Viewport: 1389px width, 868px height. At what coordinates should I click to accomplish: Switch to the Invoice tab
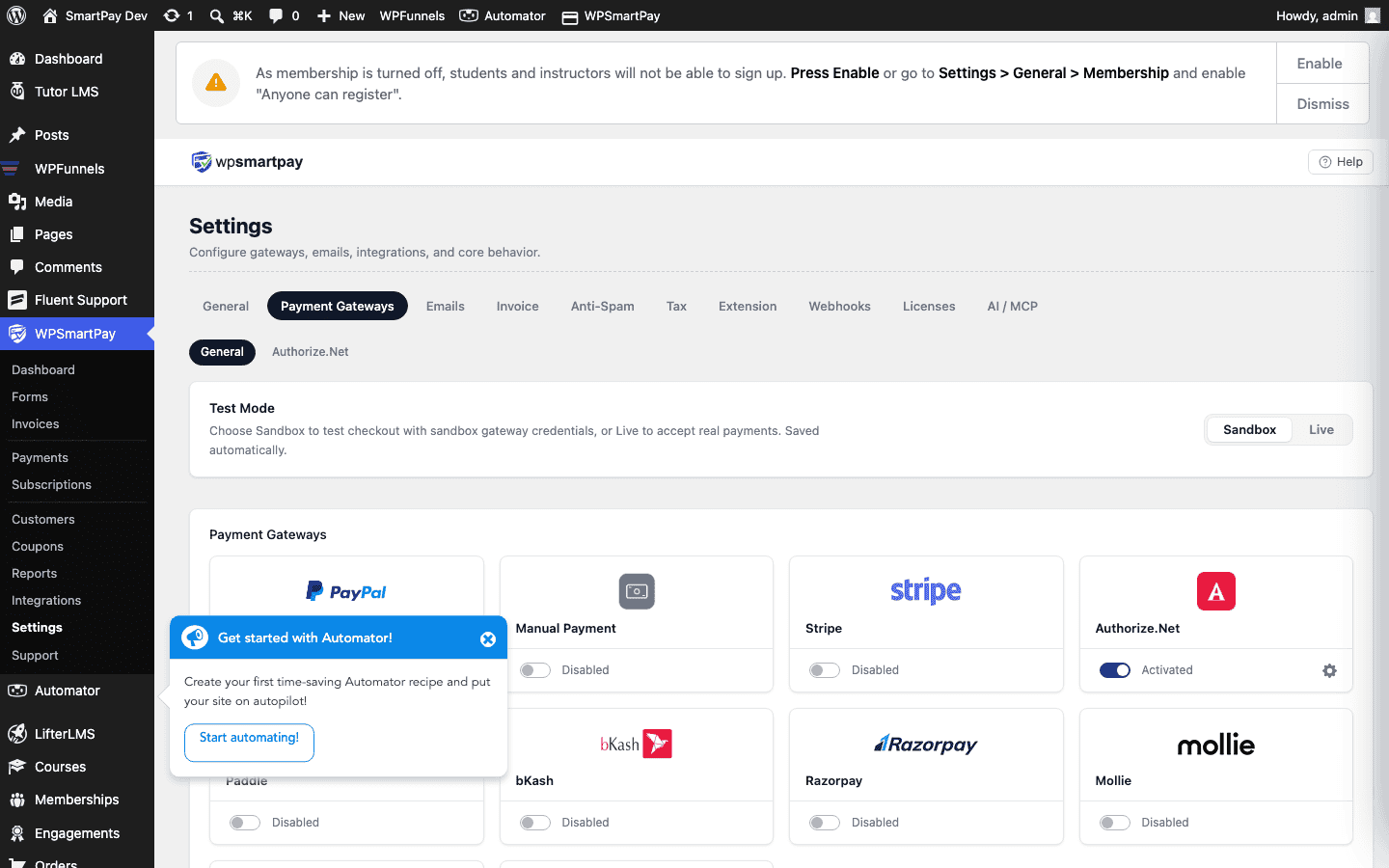tap(518, 306)
